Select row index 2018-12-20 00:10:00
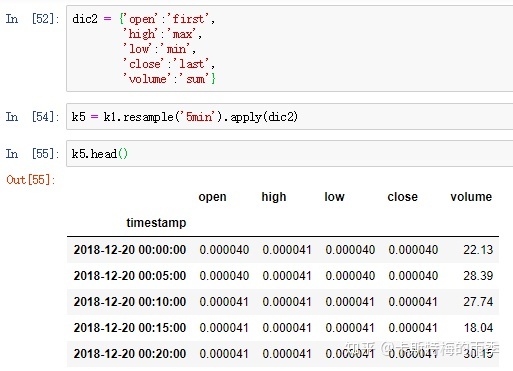513x371 pixels. click(130, 302)
